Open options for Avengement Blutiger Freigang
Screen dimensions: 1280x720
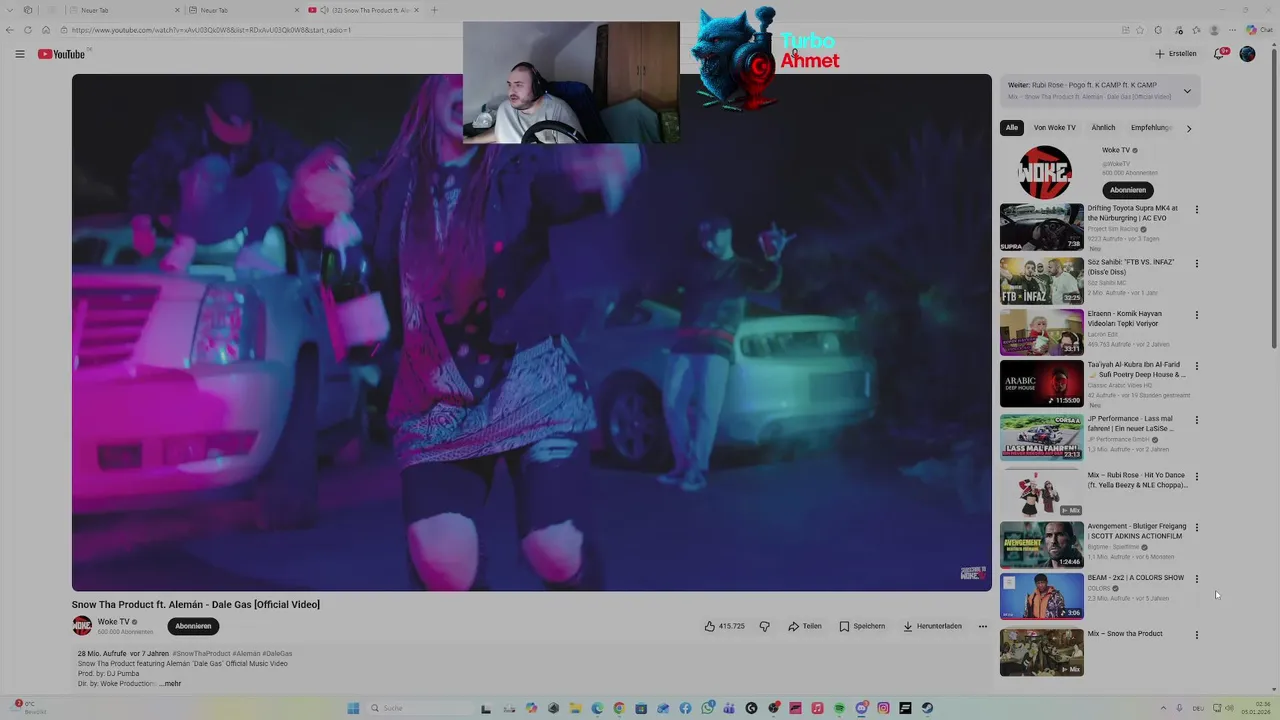click(1197, 527)
